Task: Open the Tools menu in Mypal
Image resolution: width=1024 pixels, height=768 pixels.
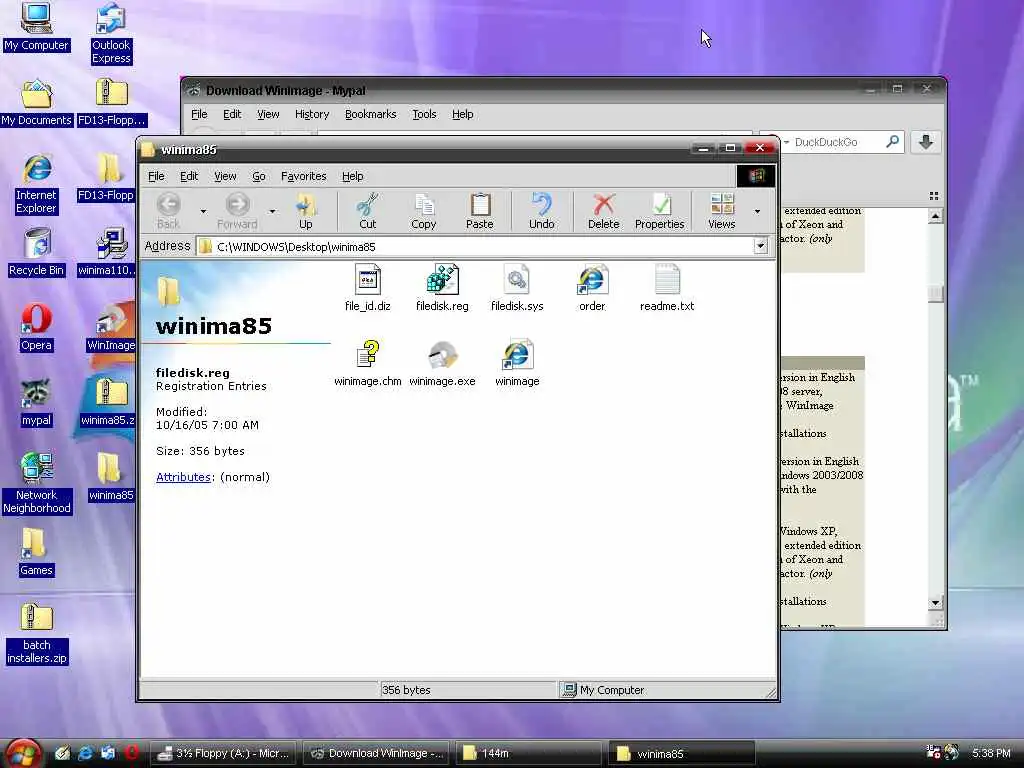Action: (424, 114)
